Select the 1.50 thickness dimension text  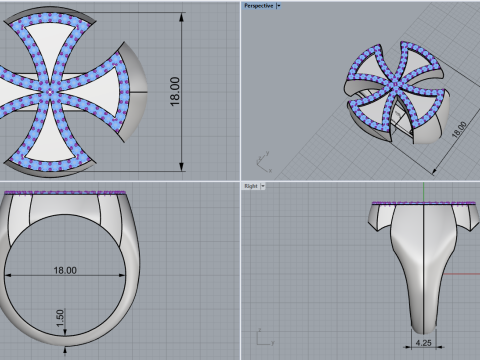pos(60,318)
